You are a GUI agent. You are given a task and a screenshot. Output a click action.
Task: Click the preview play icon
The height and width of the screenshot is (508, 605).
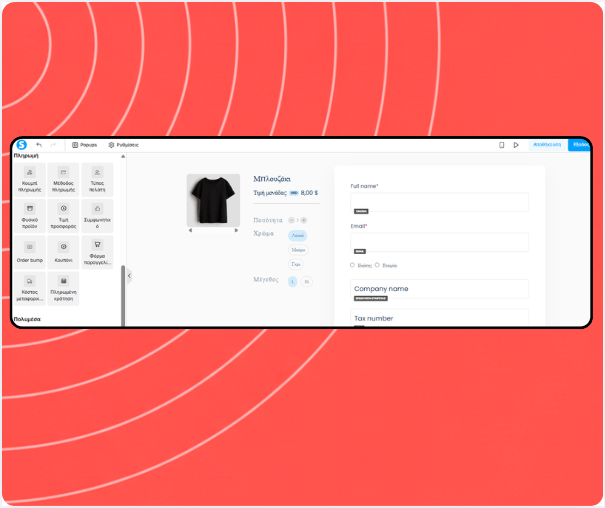pyautogui.click(x=516, y=145)
